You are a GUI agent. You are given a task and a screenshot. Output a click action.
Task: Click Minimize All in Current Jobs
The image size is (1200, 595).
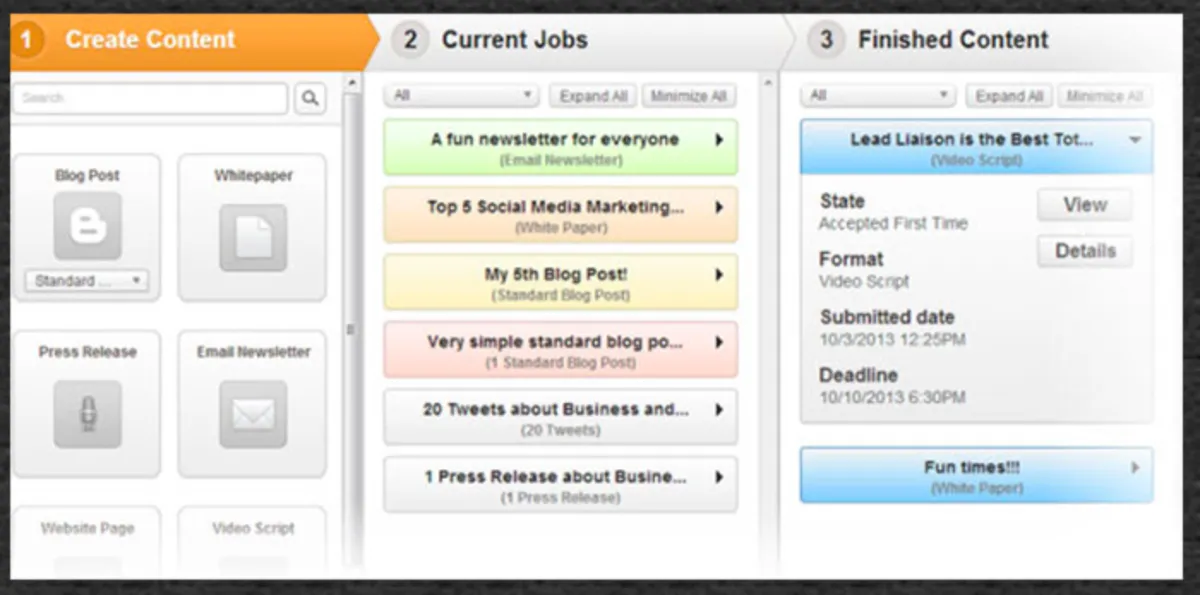[688, 96]
